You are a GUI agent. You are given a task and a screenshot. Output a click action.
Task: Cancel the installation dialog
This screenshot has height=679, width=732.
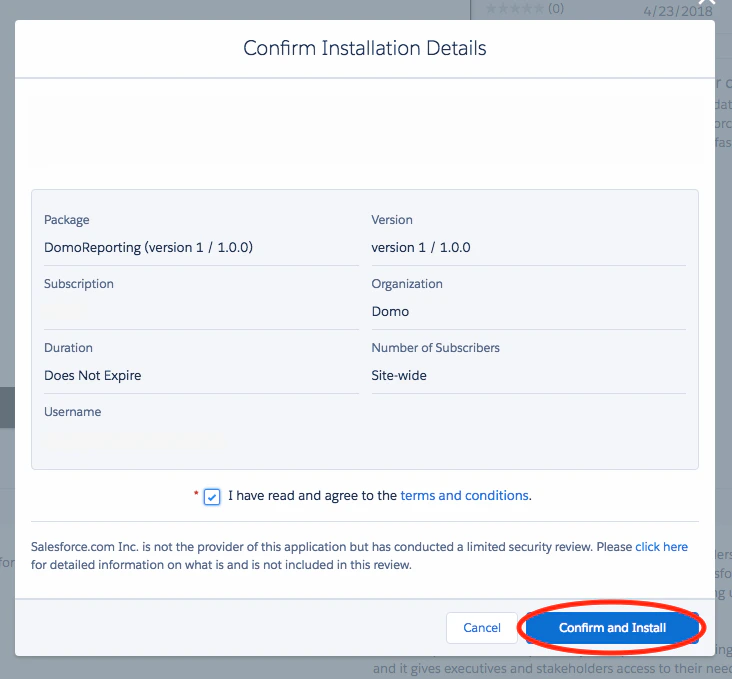tap(482, 628)
